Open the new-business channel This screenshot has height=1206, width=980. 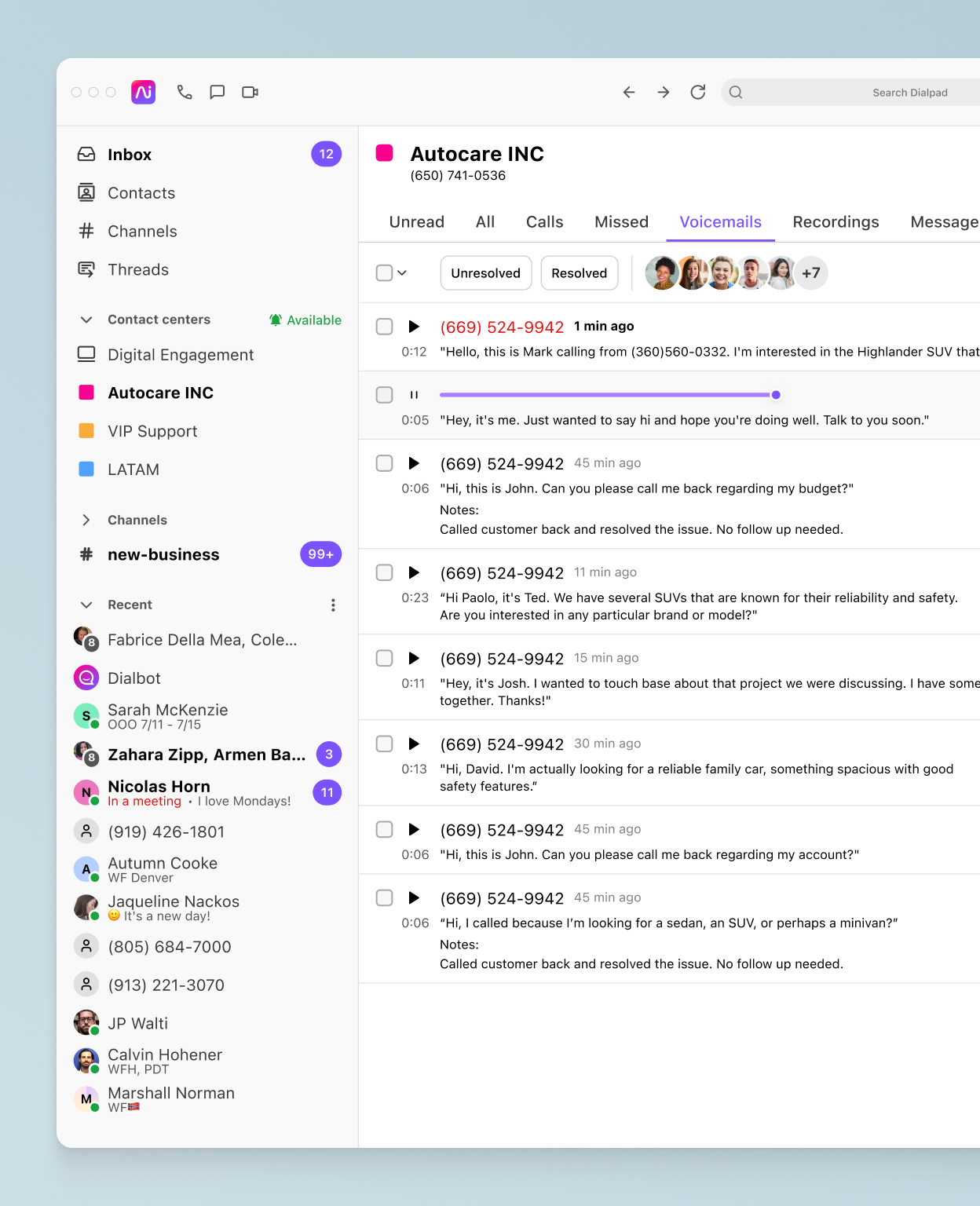[207, 554]
